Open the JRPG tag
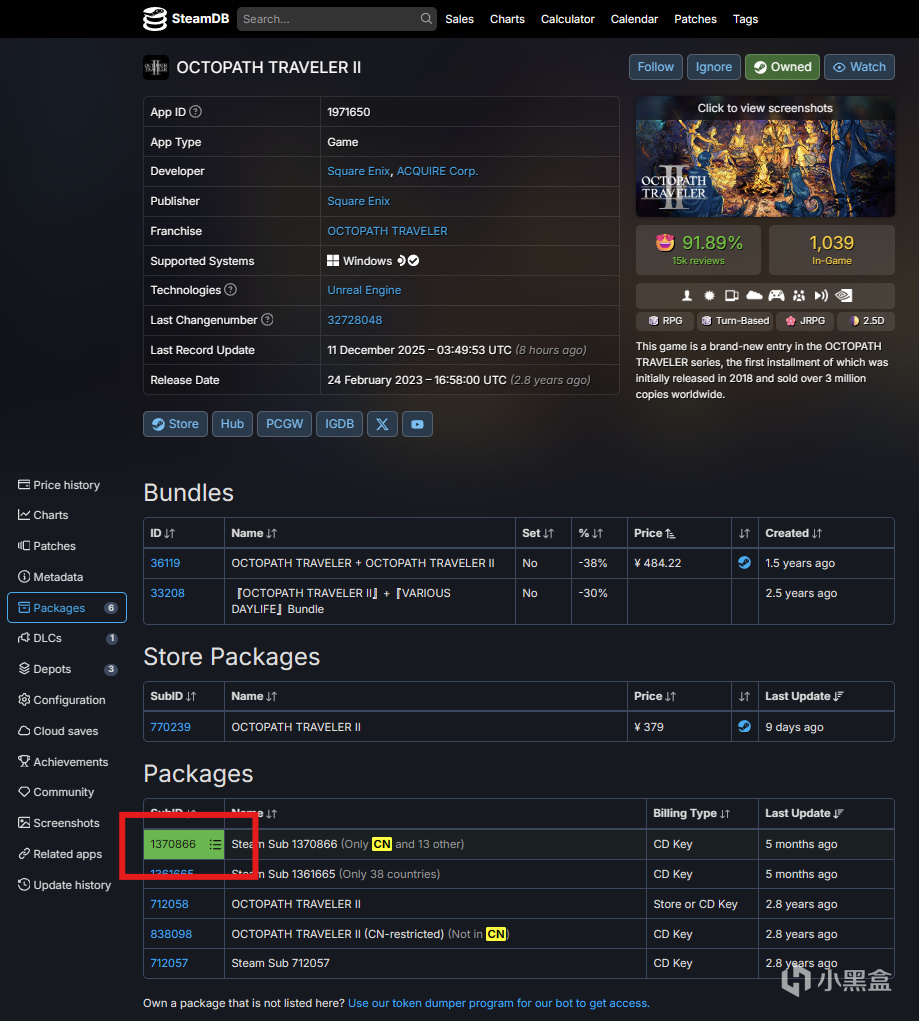Screen dimensions: 919x1021 [x=805, y=320]
